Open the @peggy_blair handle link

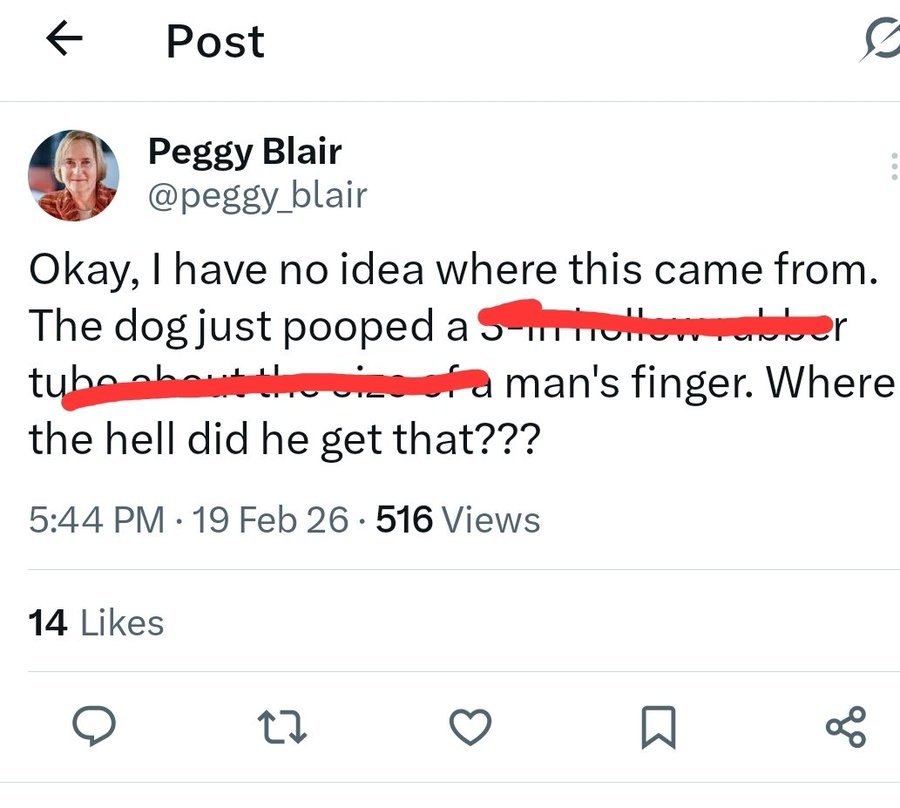tap(257, 195)
